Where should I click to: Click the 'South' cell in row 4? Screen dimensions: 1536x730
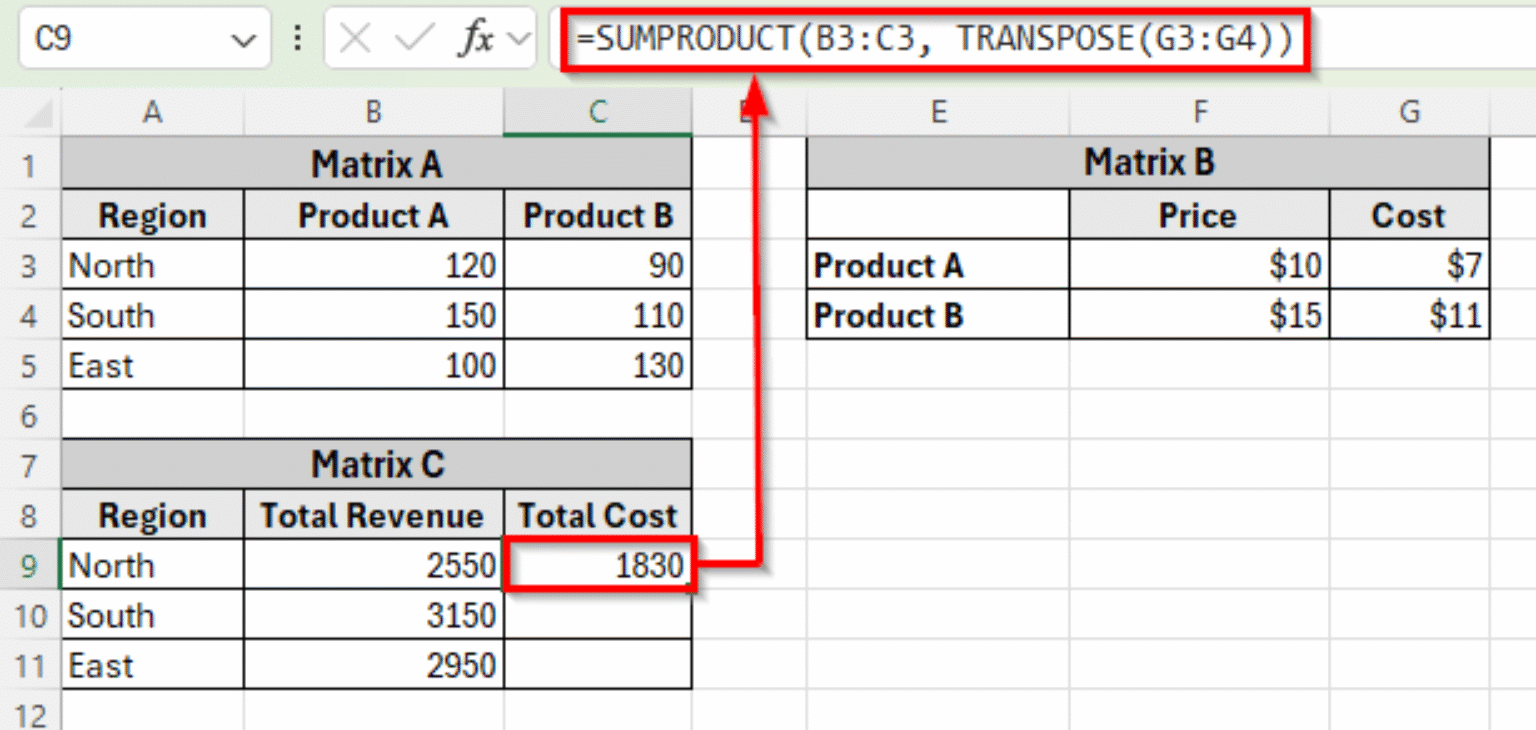tap(152, 314)
